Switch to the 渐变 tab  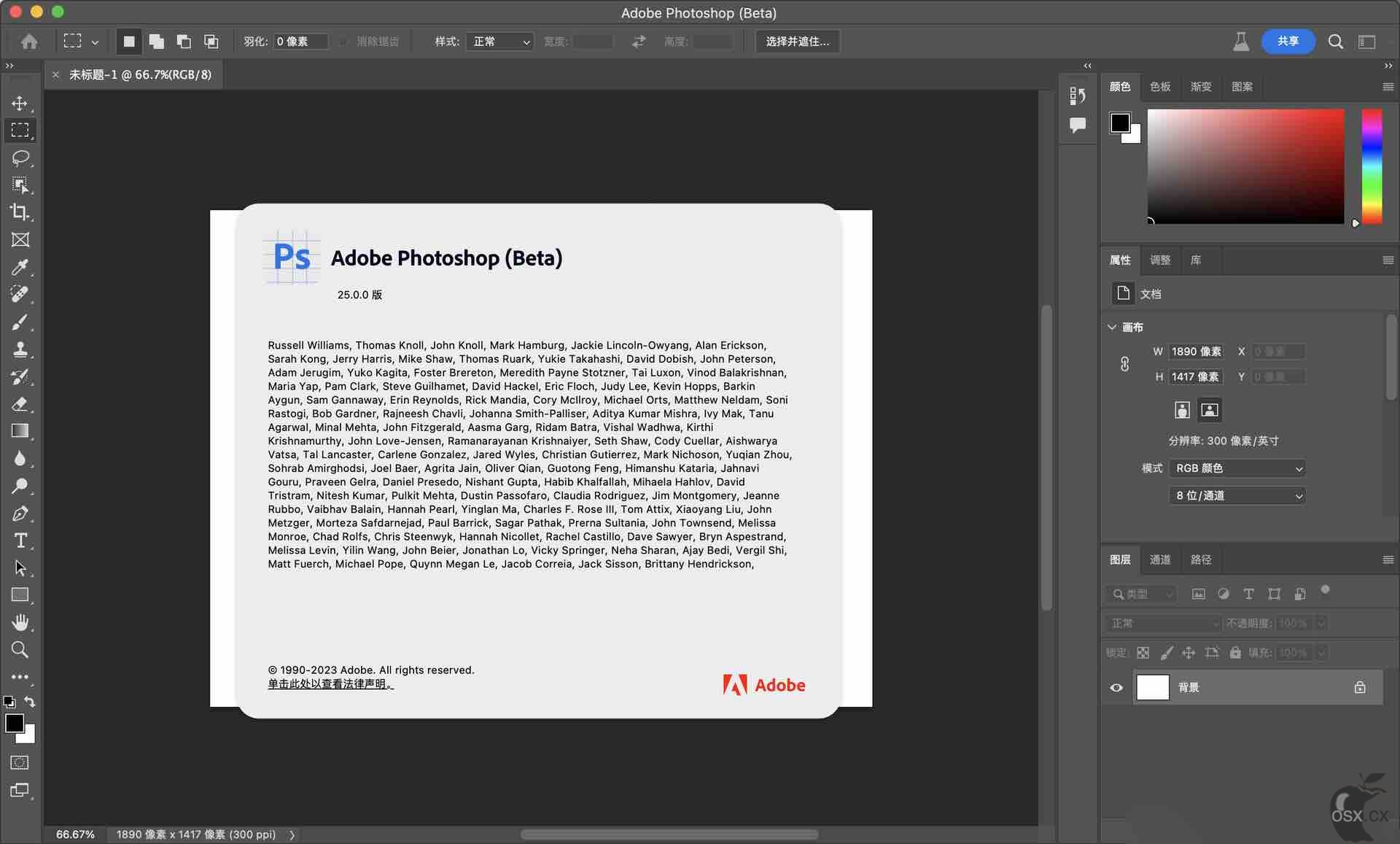click(1201, 87)
